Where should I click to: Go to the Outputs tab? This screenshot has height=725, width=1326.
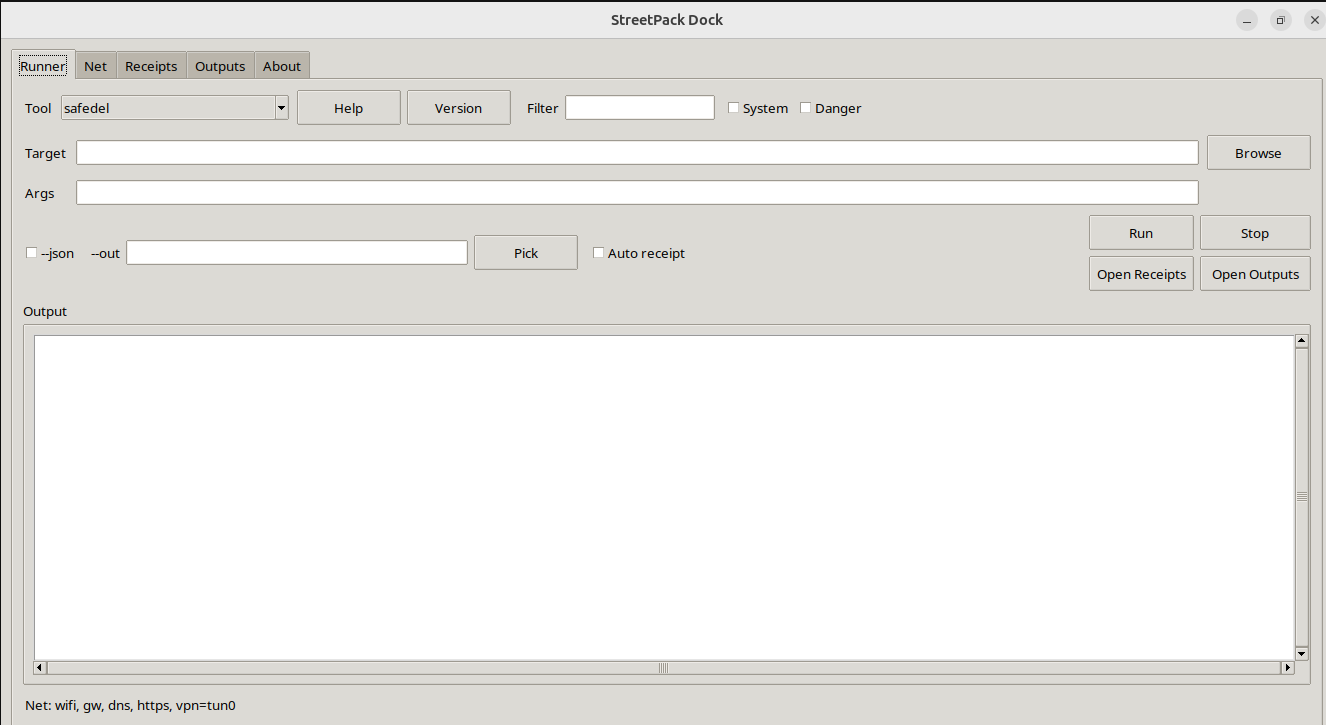220,66
